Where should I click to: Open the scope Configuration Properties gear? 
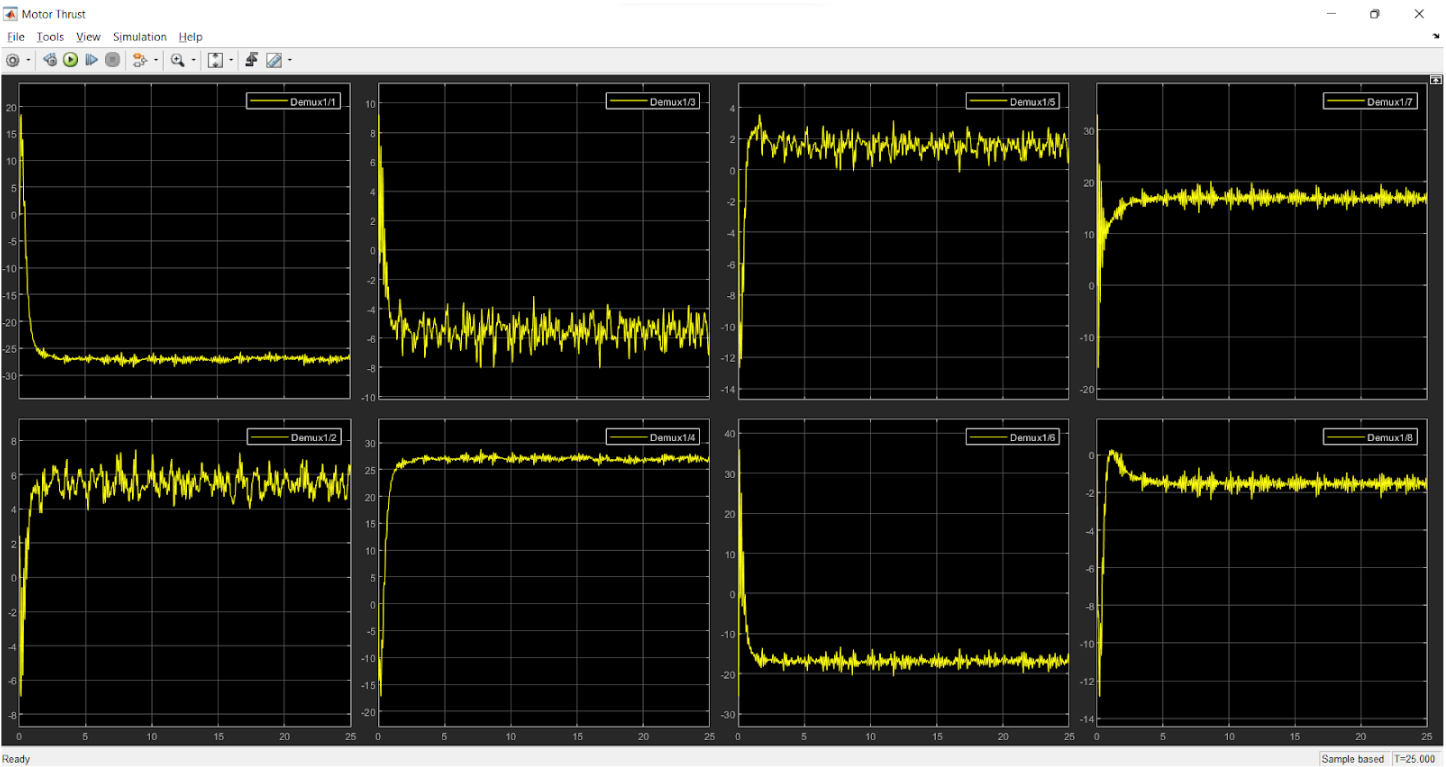(13, 60)
